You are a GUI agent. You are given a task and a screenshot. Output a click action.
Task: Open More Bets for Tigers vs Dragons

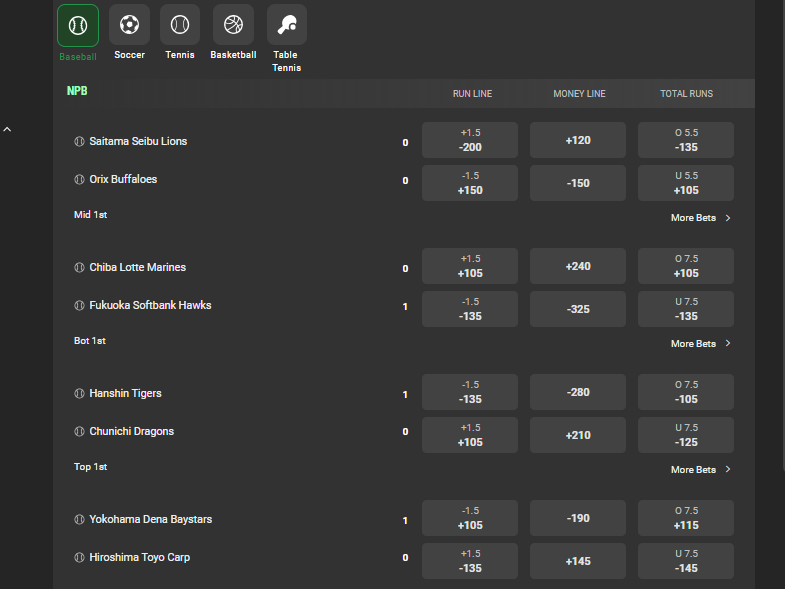701,470
